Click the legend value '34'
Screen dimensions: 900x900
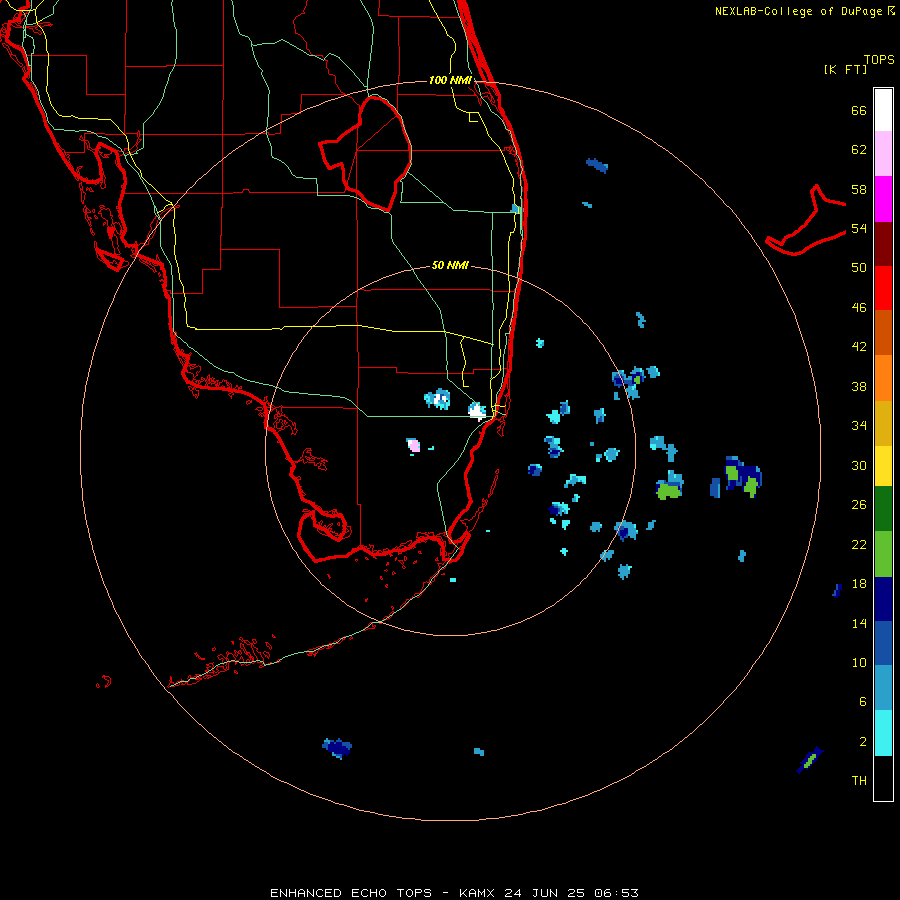859,426
